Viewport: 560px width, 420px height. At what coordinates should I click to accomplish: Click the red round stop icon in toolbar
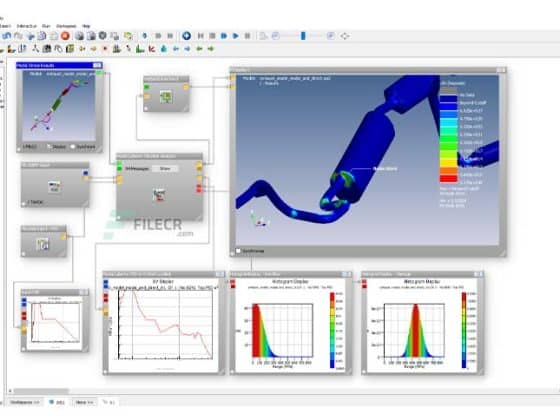(x=65, y=36)
